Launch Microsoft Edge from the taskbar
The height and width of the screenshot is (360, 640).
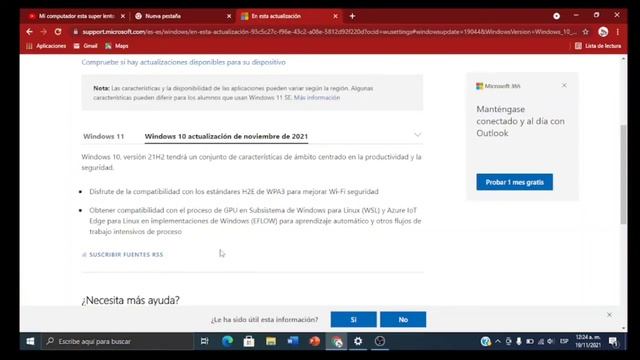[x=227, y=341]
